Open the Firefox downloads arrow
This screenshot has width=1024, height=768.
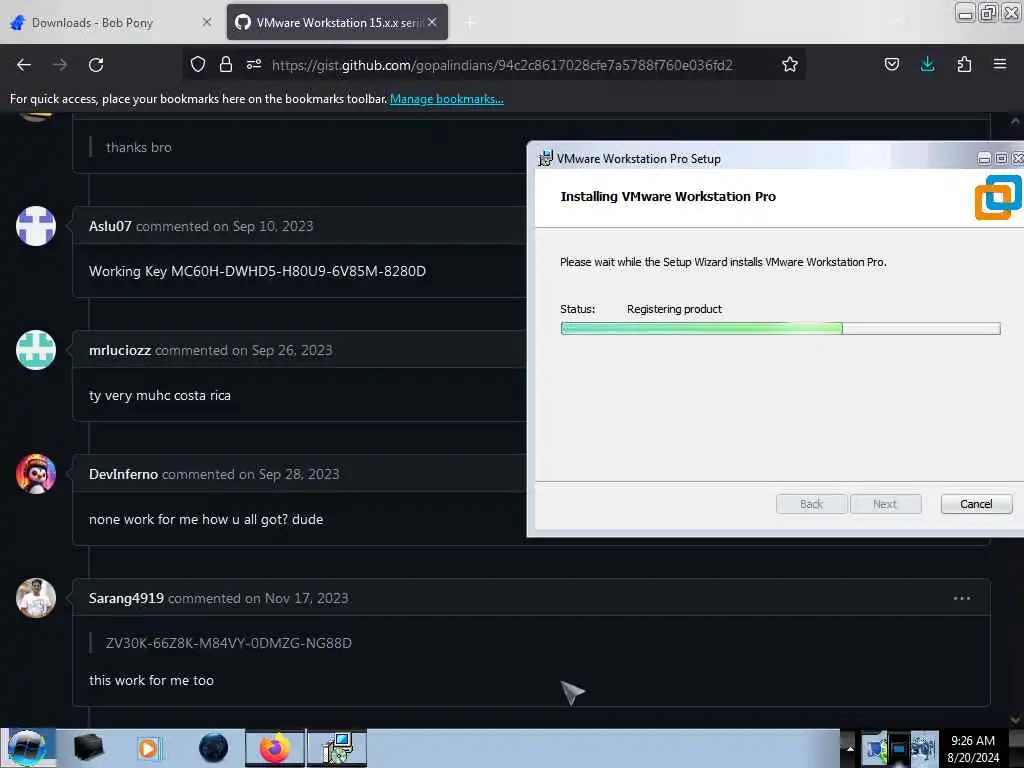coord(927,64)
